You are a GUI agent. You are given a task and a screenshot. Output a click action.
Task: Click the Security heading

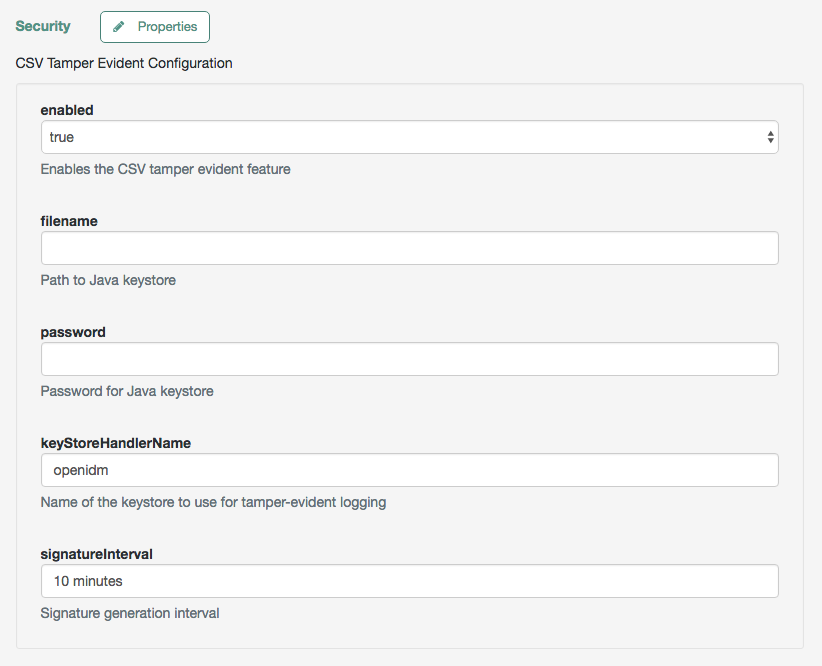(x=43, y=26)
